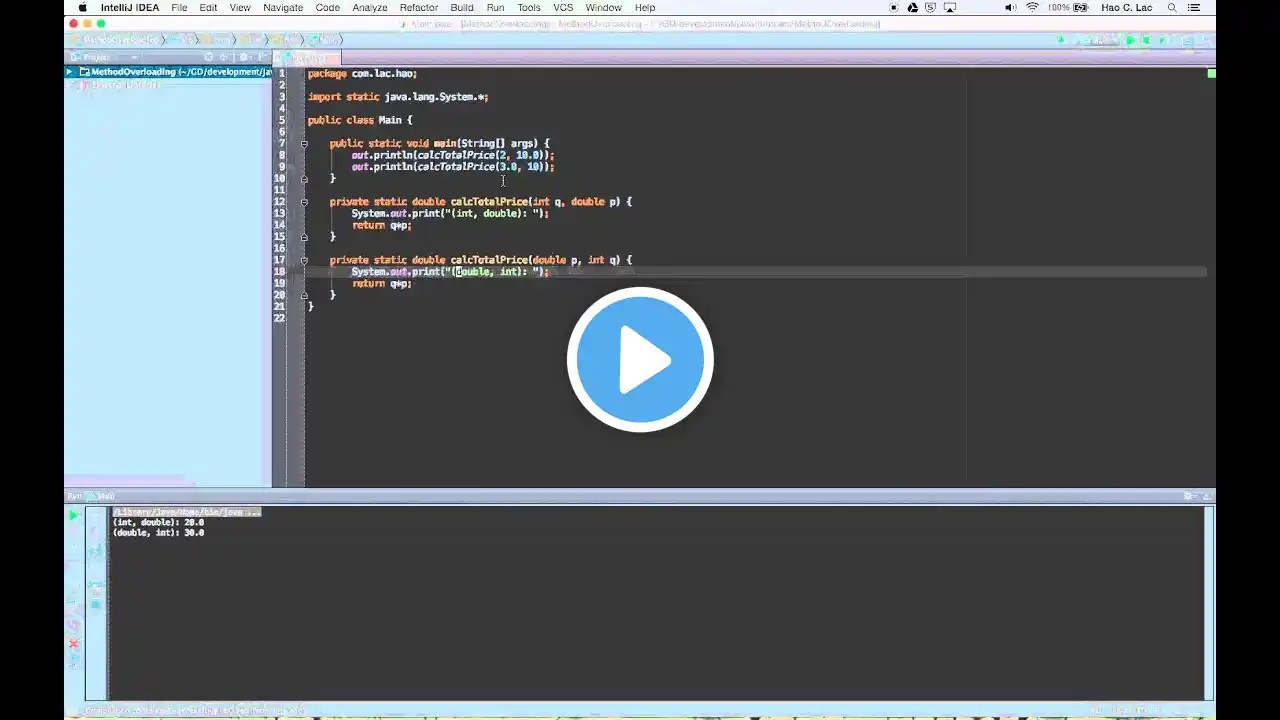This screenshot has height=720, width=1280.
Task: Collapse the calcTotalPrice(double p, int q) method fold
Action: [304, 260]
